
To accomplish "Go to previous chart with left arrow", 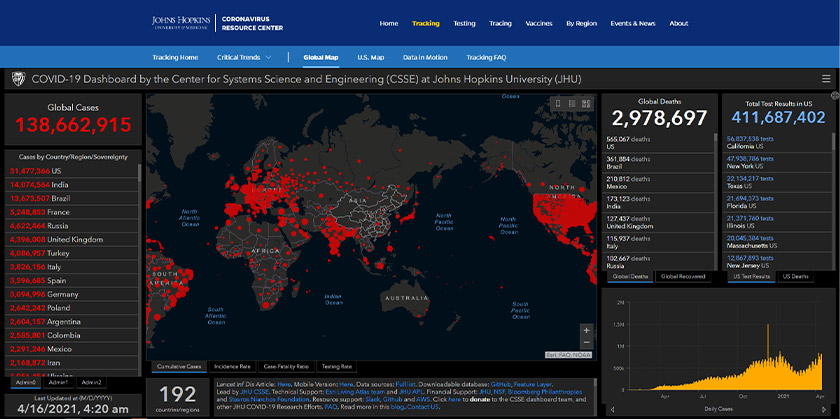I will pyautogui.click(x=610, y=410).
